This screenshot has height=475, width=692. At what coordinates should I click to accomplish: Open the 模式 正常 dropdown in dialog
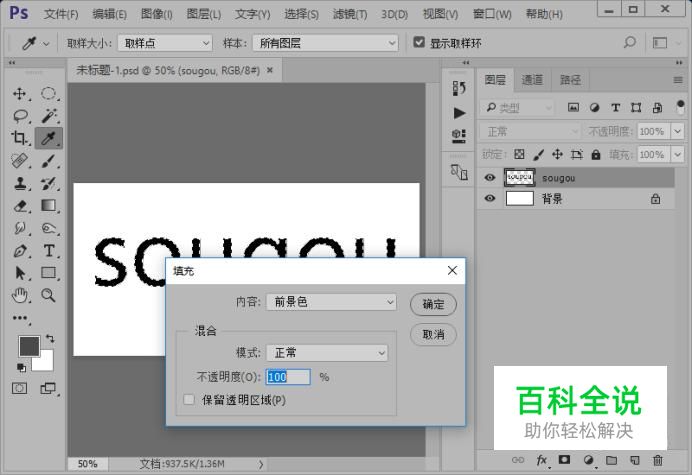pyautogui.click(x=327, y=353)
